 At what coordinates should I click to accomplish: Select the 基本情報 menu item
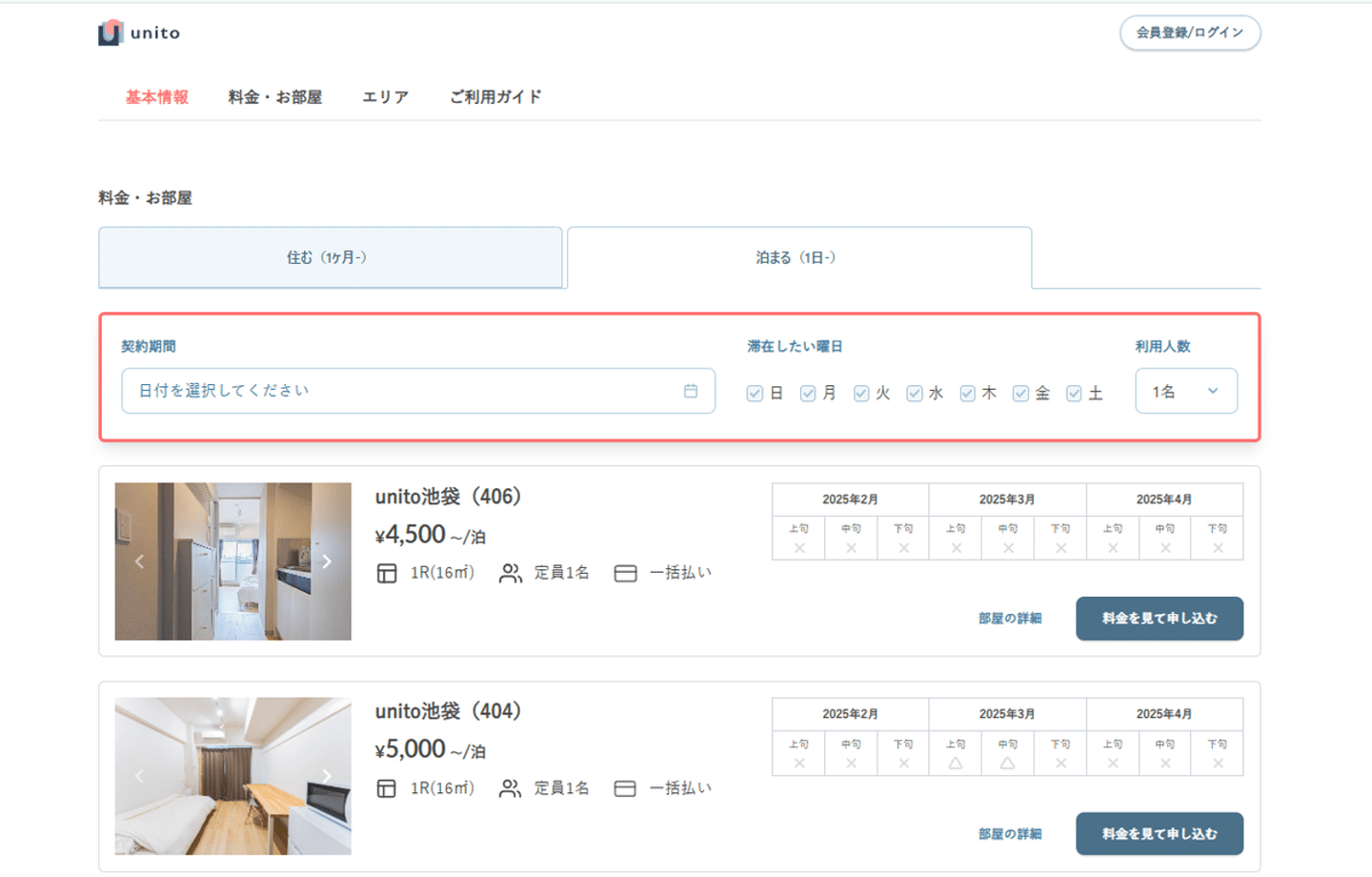[x=157, y=97]
